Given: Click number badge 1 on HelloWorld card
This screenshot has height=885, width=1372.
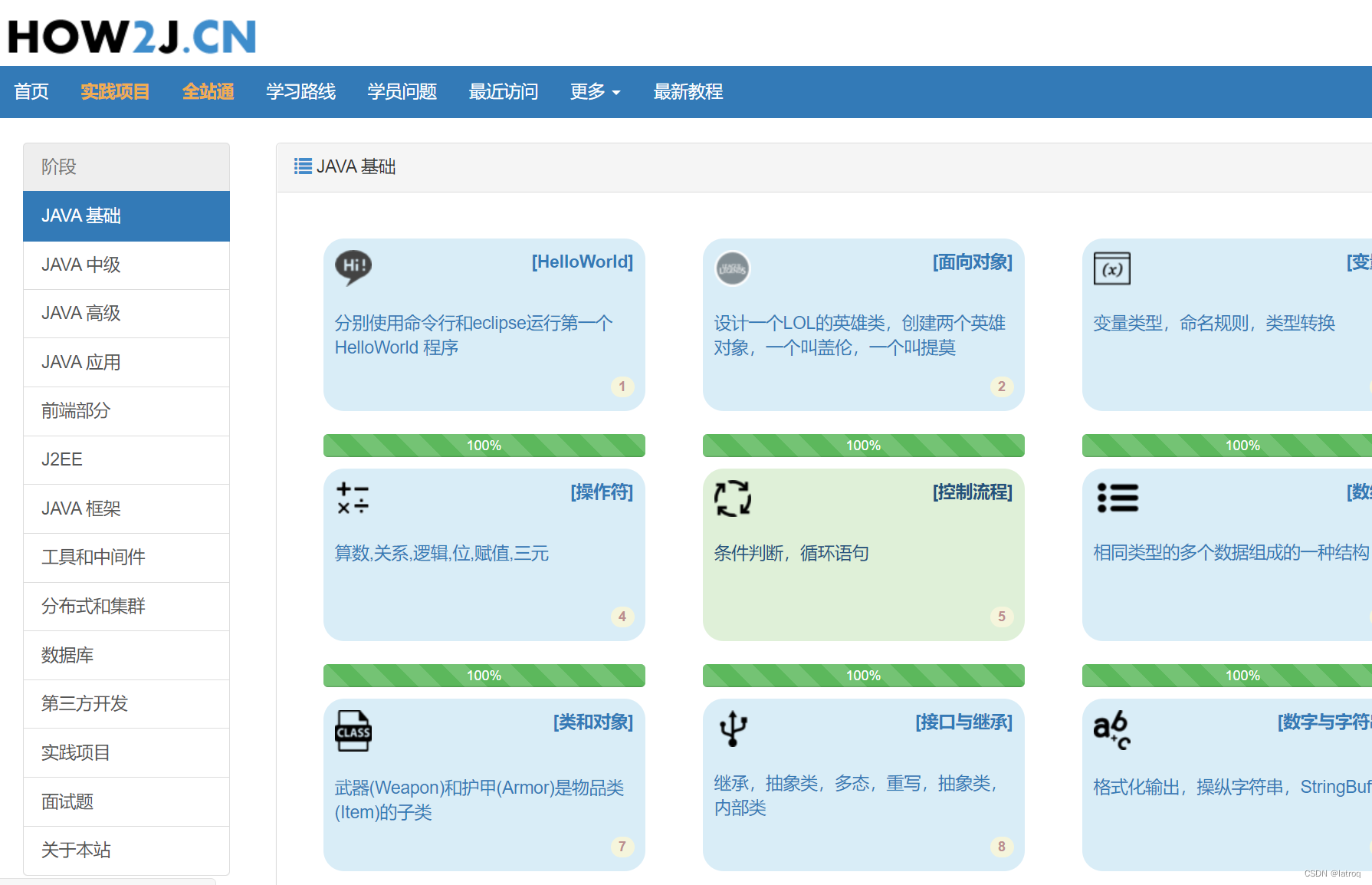Looking at the screenshot, I should (622, 387).
